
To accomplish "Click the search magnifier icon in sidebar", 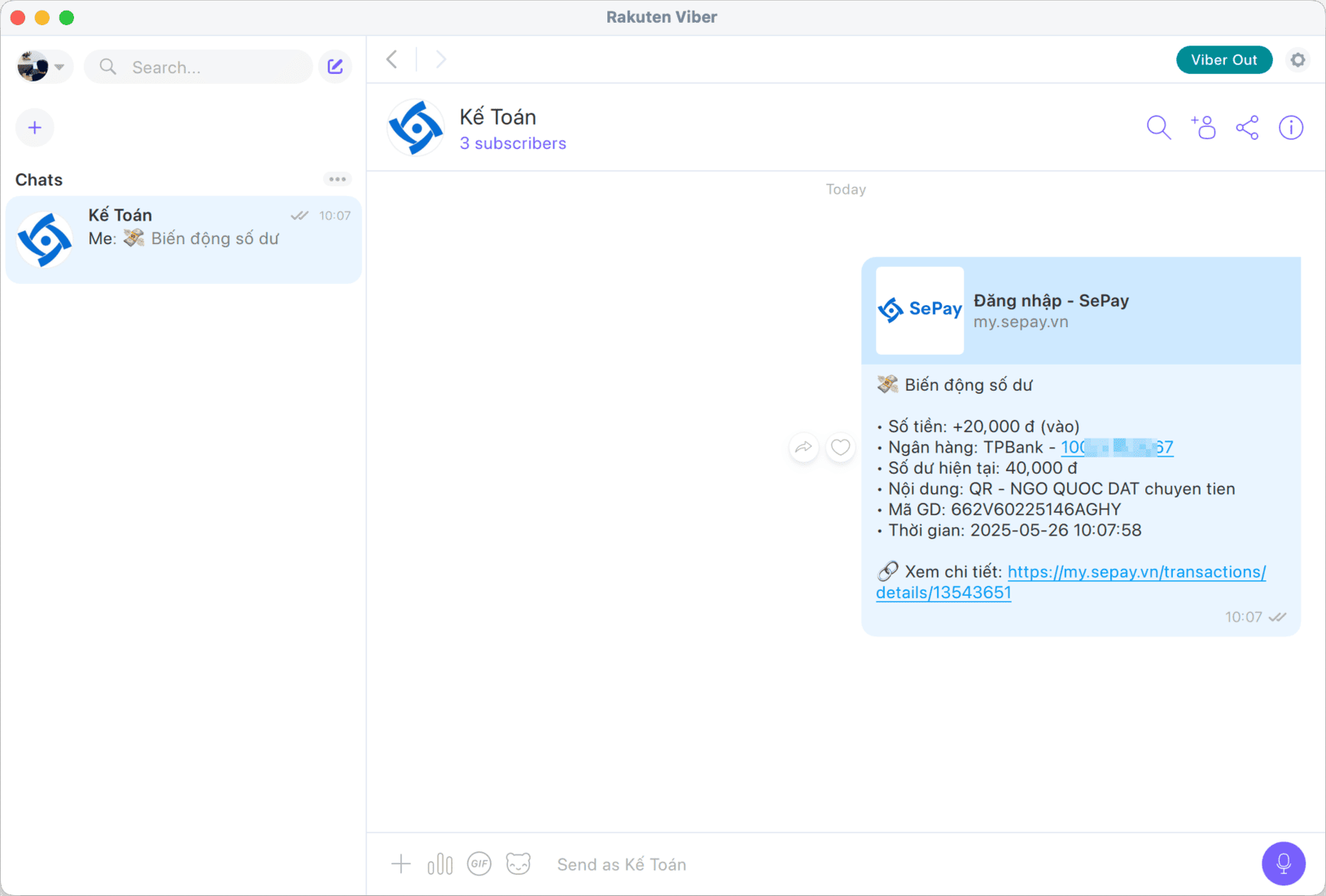I will click(x=107, y=67).
